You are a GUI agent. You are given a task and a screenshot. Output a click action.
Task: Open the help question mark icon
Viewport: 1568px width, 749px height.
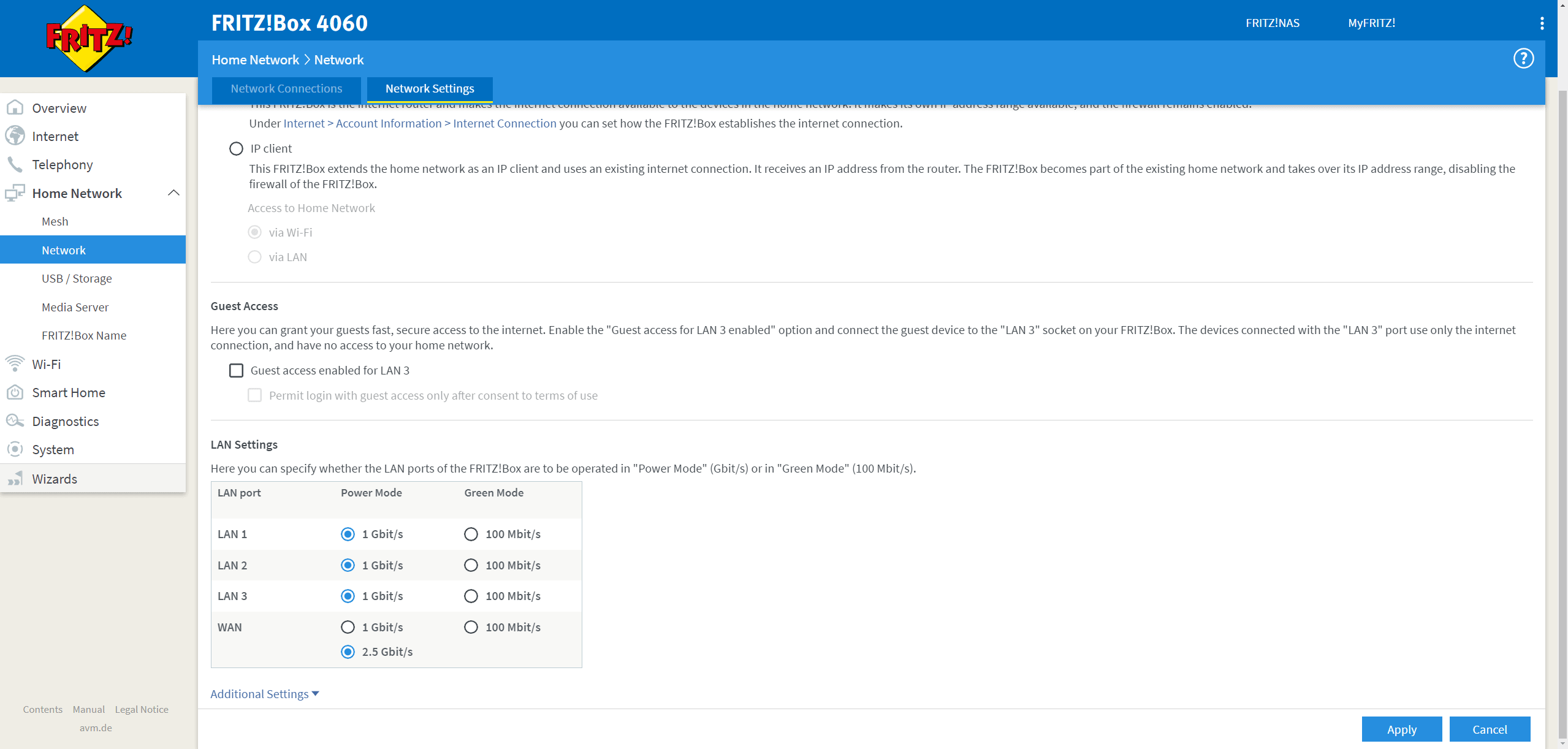click(1523, 59)
